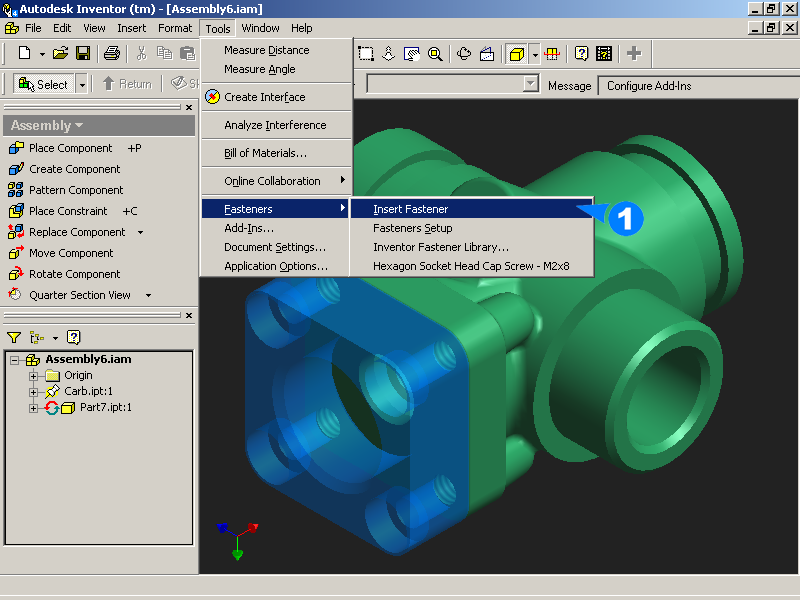800x600 pixels.
Task: Open the empty combo box next to Message
Action: (x=531, y=84)
